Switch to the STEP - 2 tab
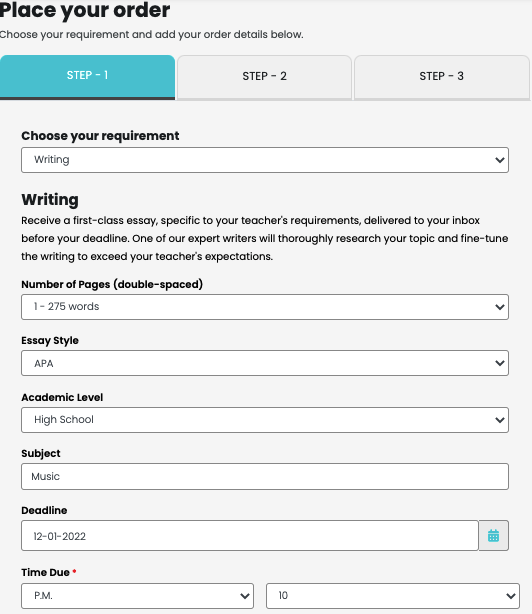The width and height of the screenshot is (532, 614). [x=265, y=77]
